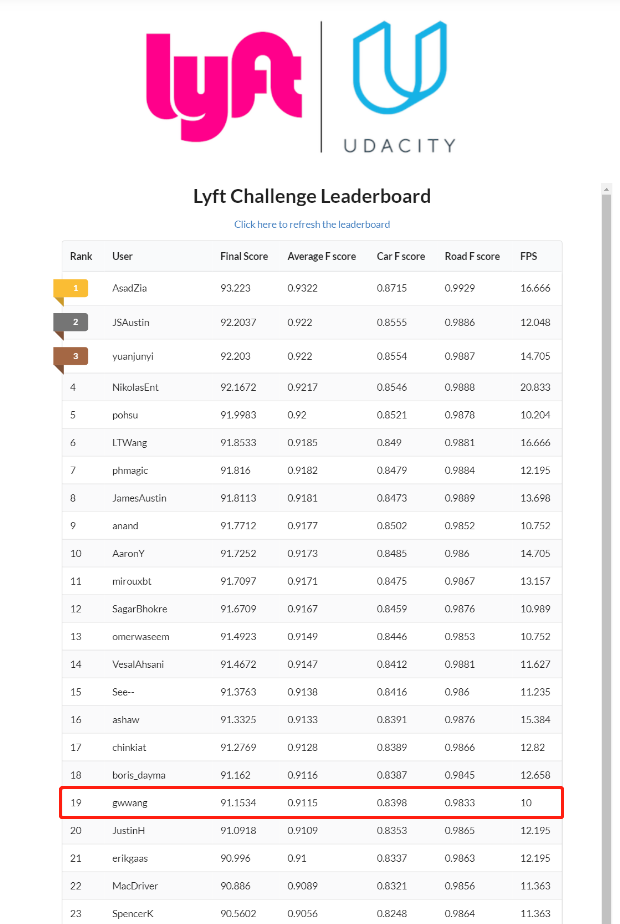Click the User column header
The width and height of the screenshot is (620, 924).
[122, 256]
